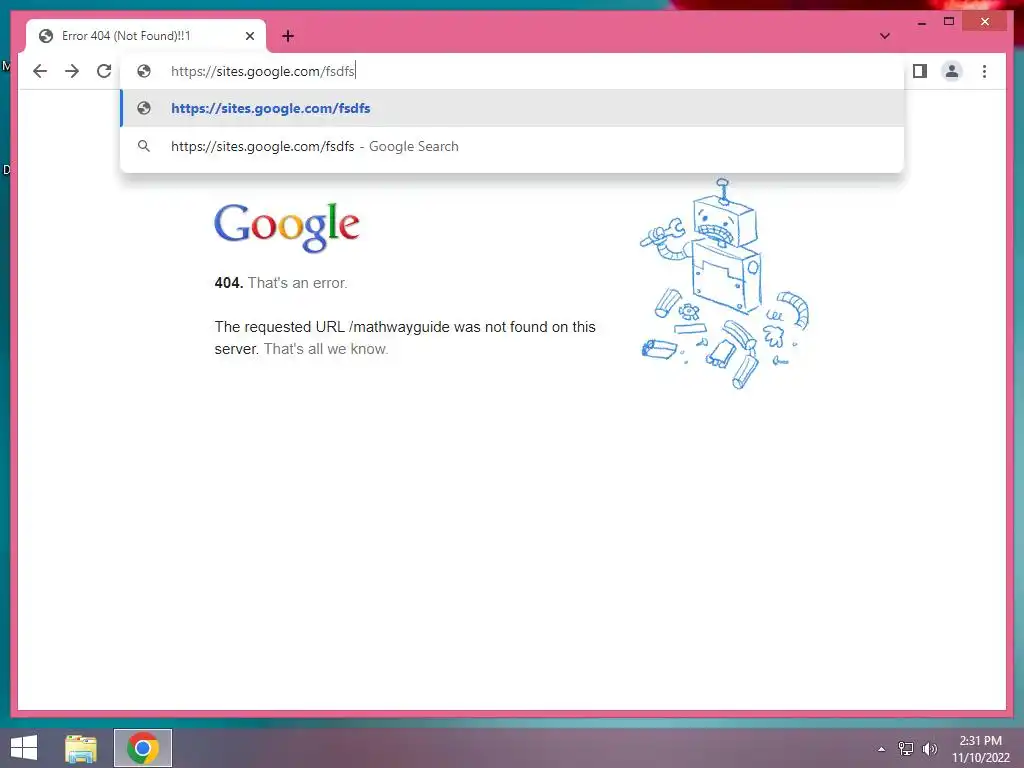
Task: Toggle the Chrome side panel
Action: click(920, 71)
